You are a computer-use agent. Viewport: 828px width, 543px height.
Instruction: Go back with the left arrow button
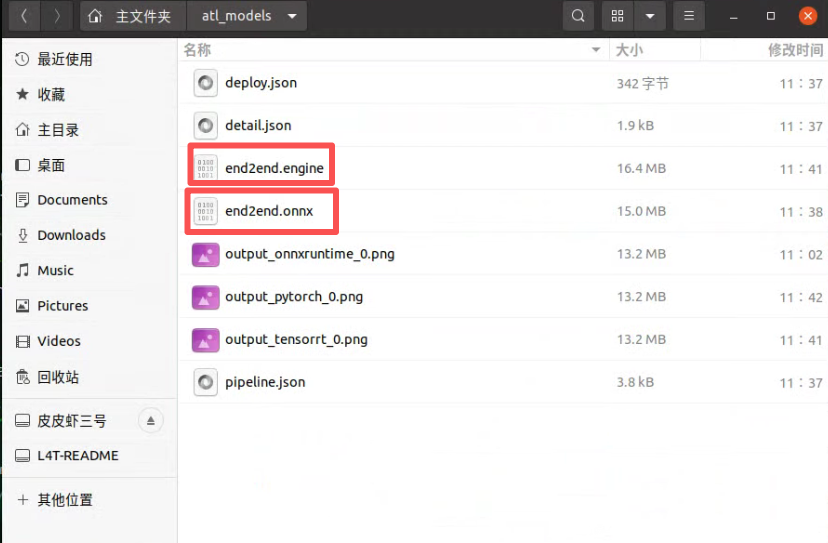[24, 16]
